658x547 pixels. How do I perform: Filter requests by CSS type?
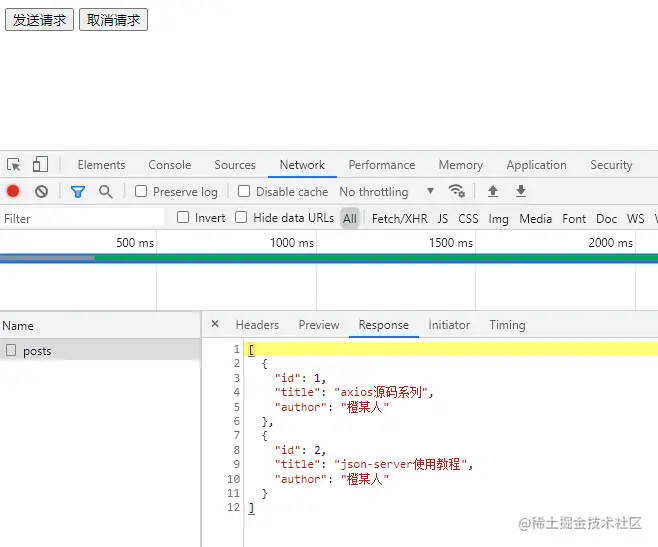pos(468,219)
